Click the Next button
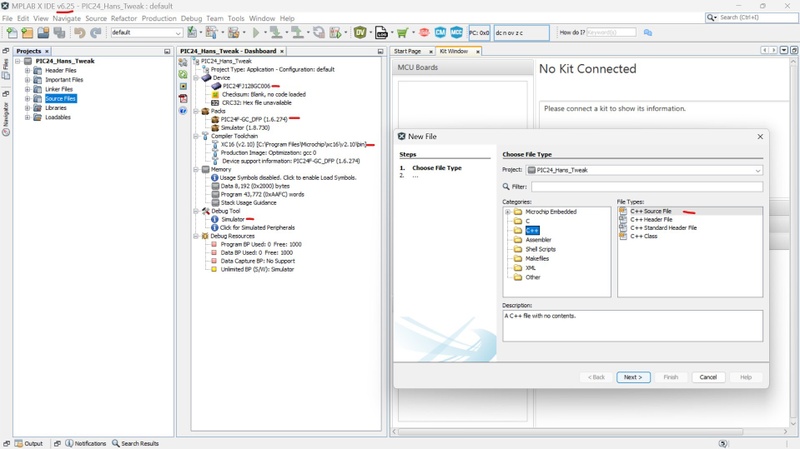The image size is (800, 449). (633, 377)
